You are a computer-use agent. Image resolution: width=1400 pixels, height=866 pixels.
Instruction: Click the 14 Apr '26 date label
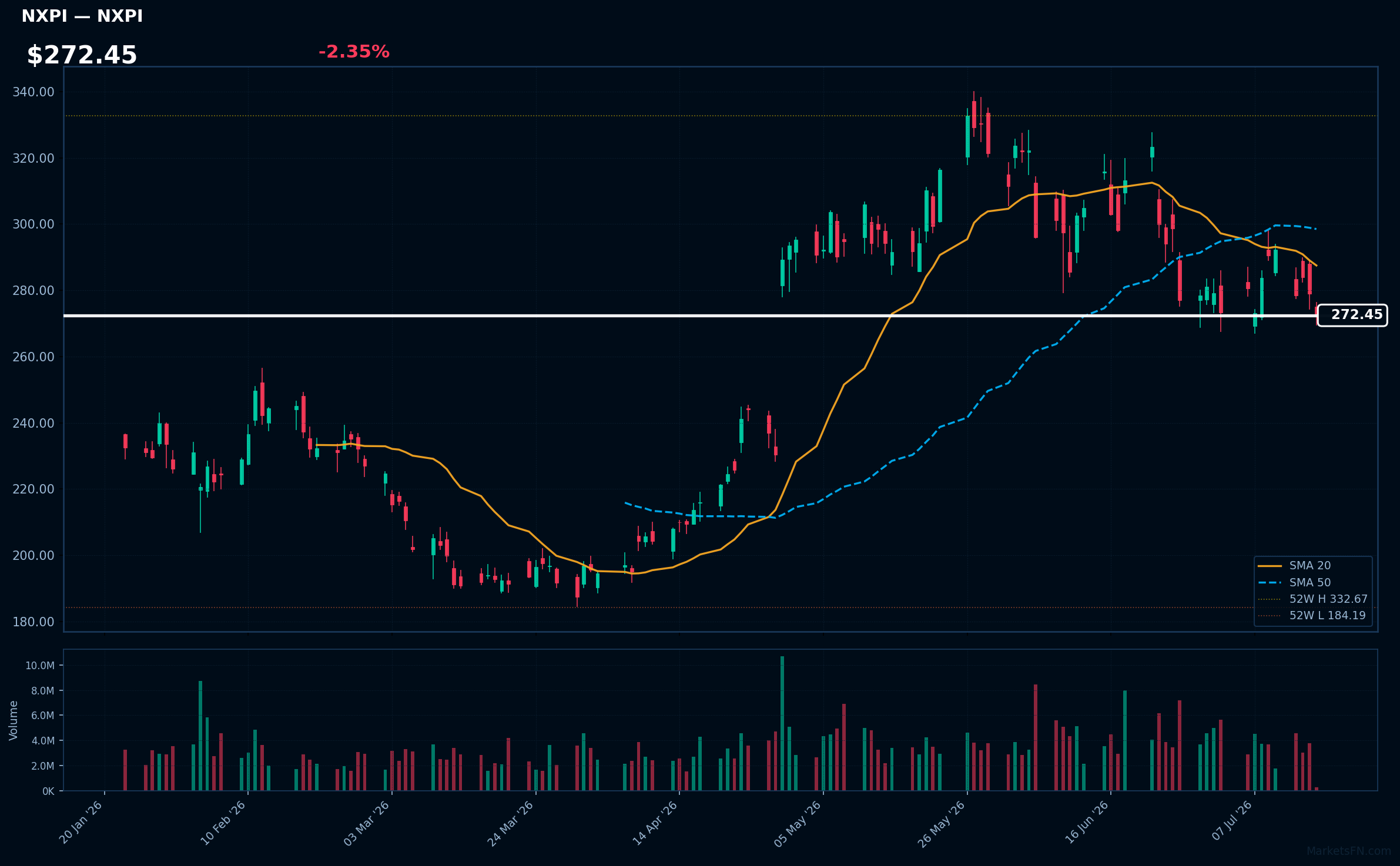pos(655,823)
